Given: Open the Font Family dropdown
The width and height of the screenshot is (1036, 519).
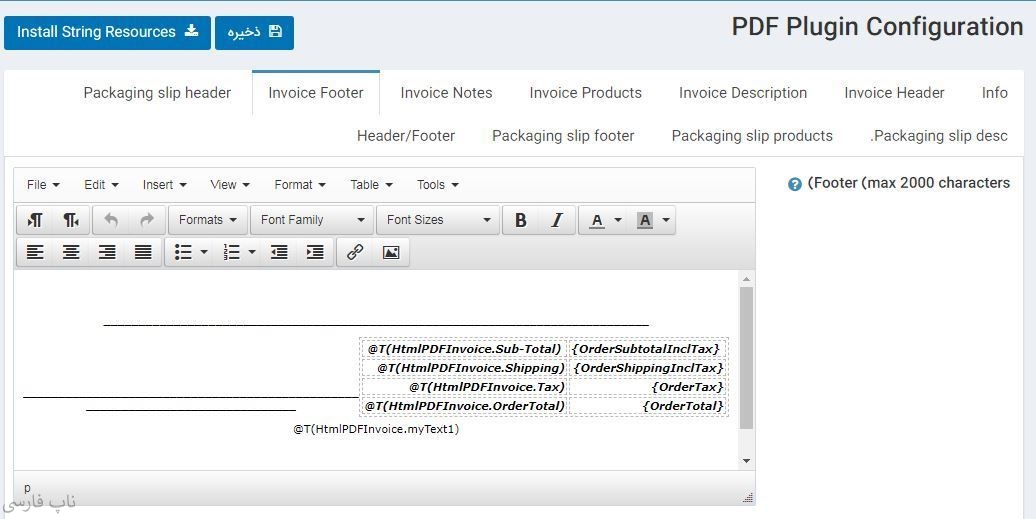Looking at the screenshot, I should tap(312, 220).
